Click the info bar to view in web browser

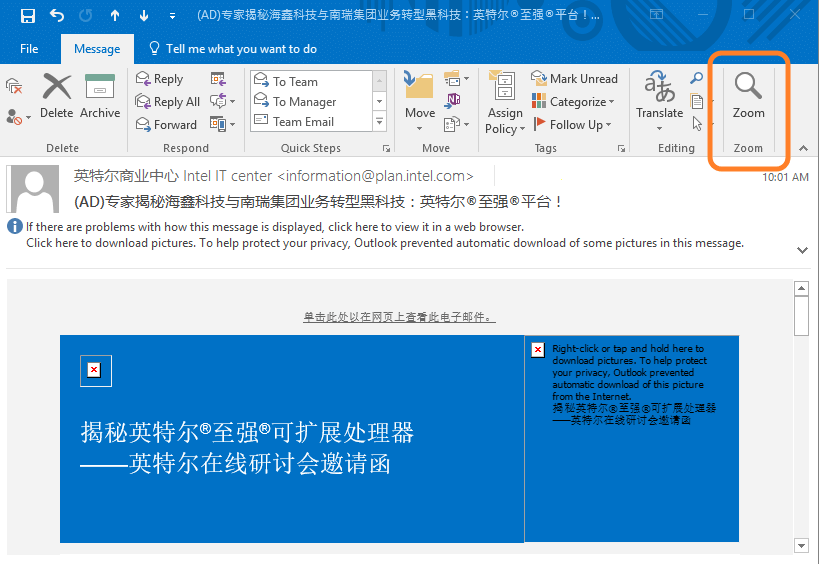tap(275, 227)
